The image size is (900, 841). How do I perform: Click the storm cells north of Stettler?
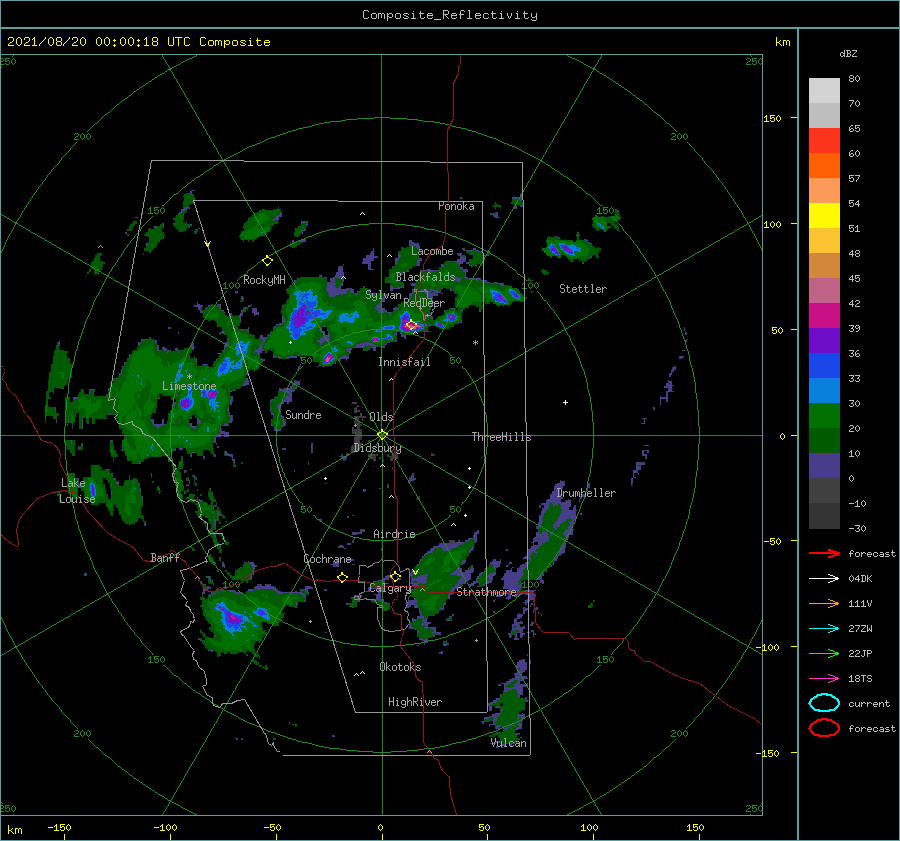(x=570, y=249)
